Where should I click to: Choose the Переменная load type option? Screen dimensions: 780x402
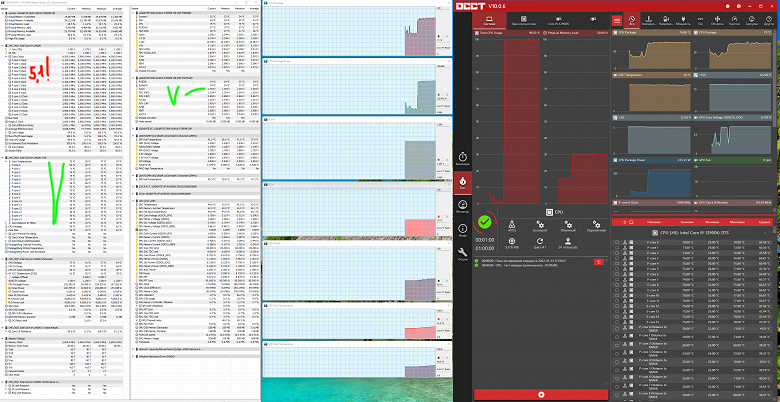pyautogui.click(x=596, y=226)
